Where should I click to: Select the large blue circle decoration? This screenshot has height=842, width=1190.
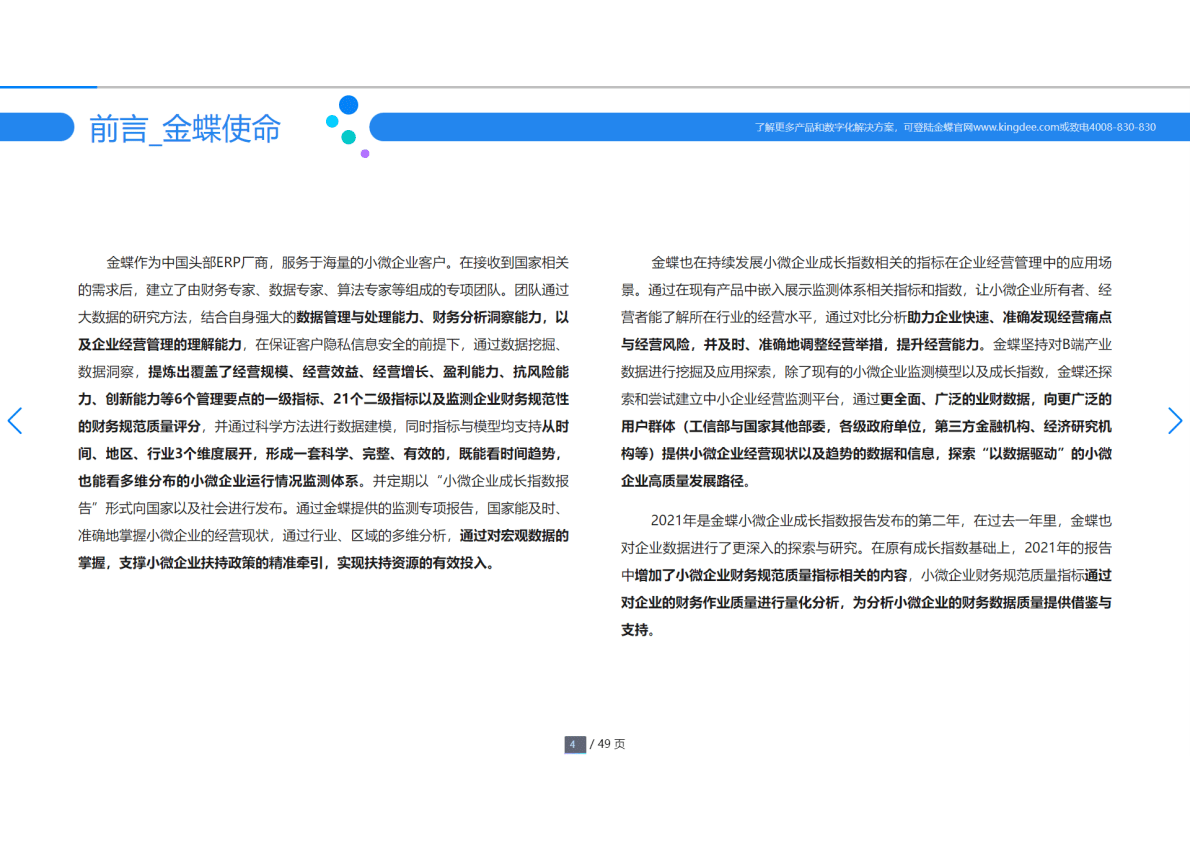click(348, 104)
